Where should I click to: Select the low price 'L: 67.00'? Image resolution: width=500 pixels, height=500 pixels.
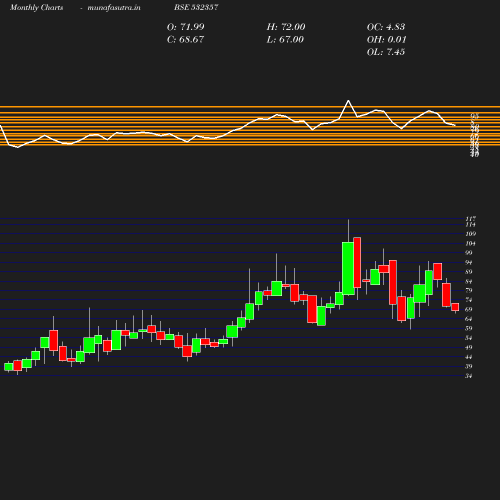(x=285, y=40)
